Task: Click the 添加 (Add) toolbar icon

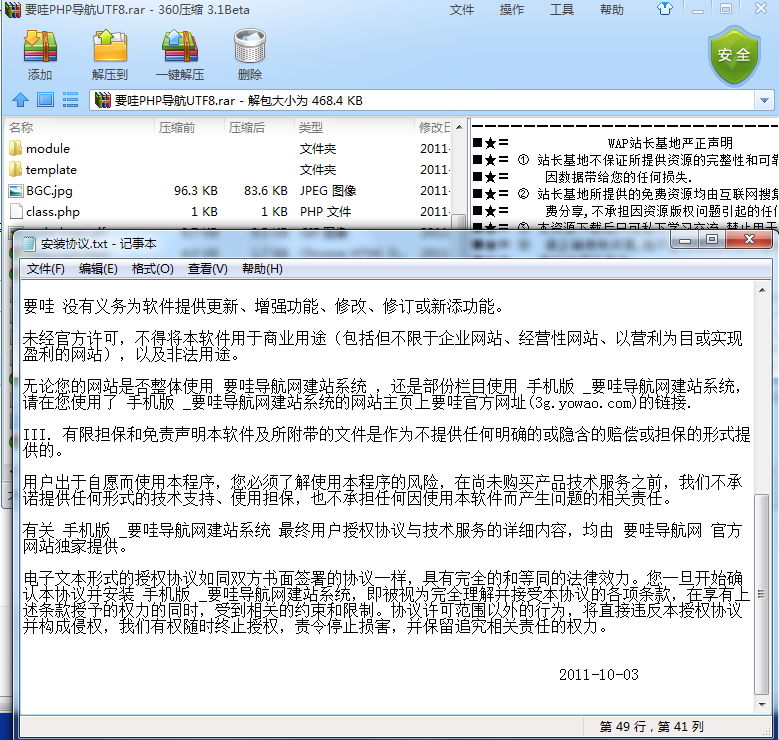Action: pyautogui.click(x=40, y=53)
